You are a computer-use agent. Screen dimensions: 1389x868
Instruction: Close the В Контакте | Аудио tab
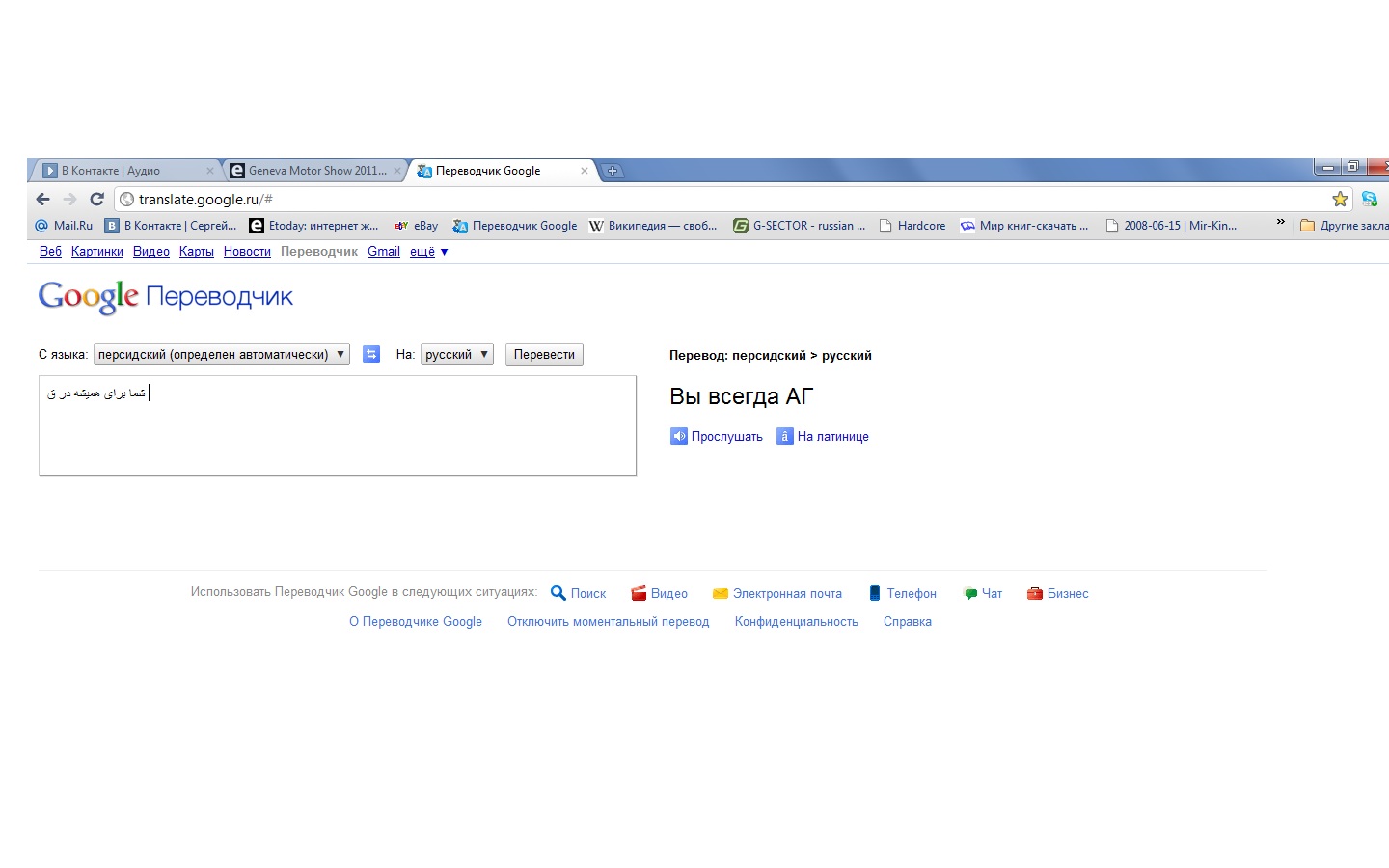click(210, 171)
